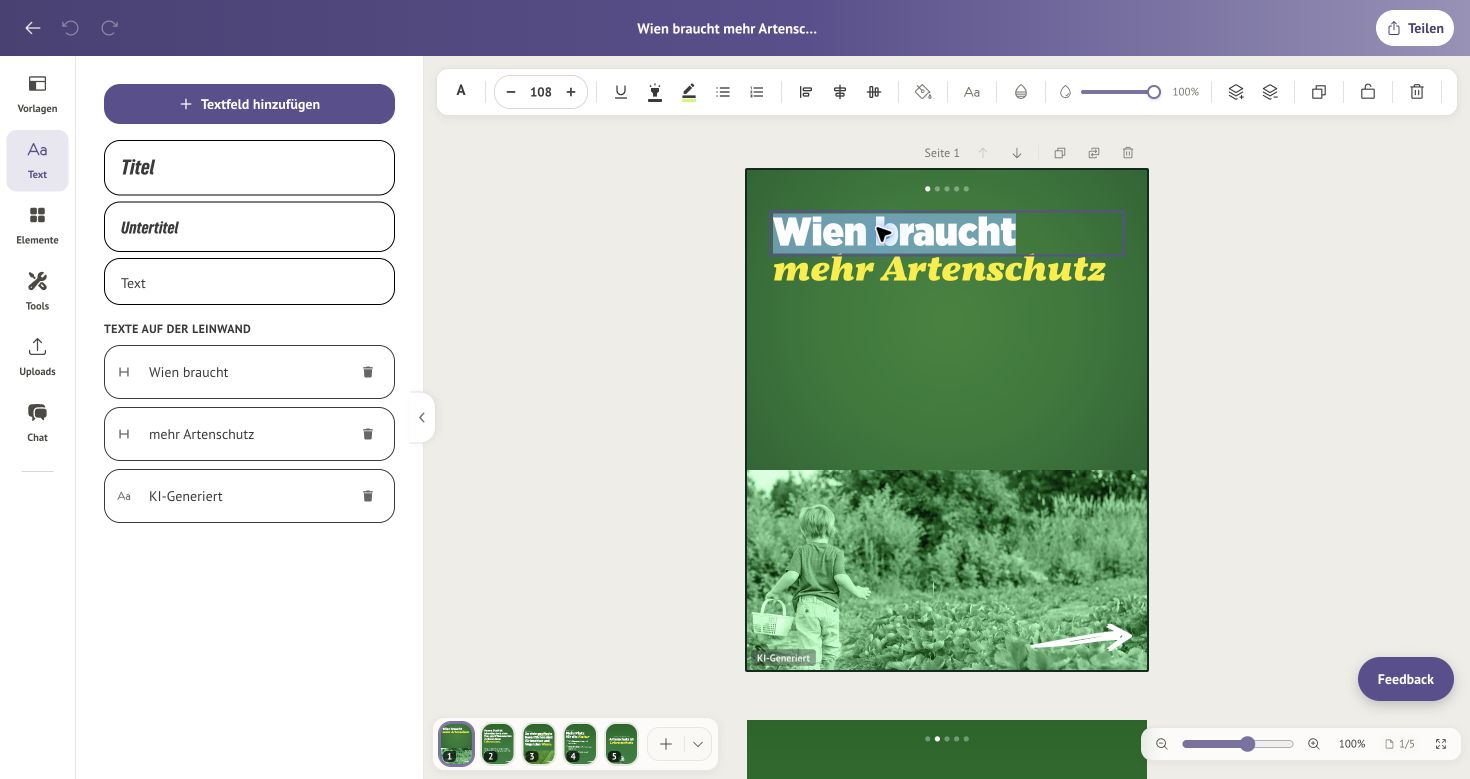Toggle underline formatting
The image size is (1470, 779).
(x=621, y=92)
